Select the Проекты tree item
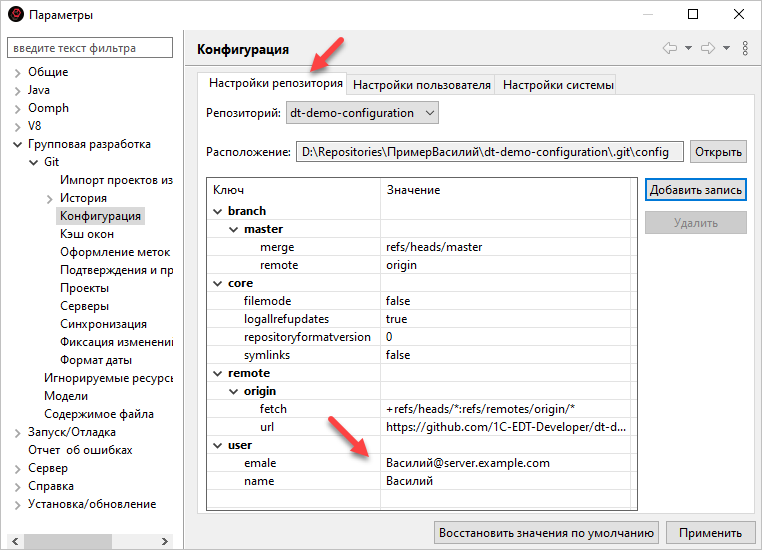This screenshot has height=550, width=762. pos(84,288)
